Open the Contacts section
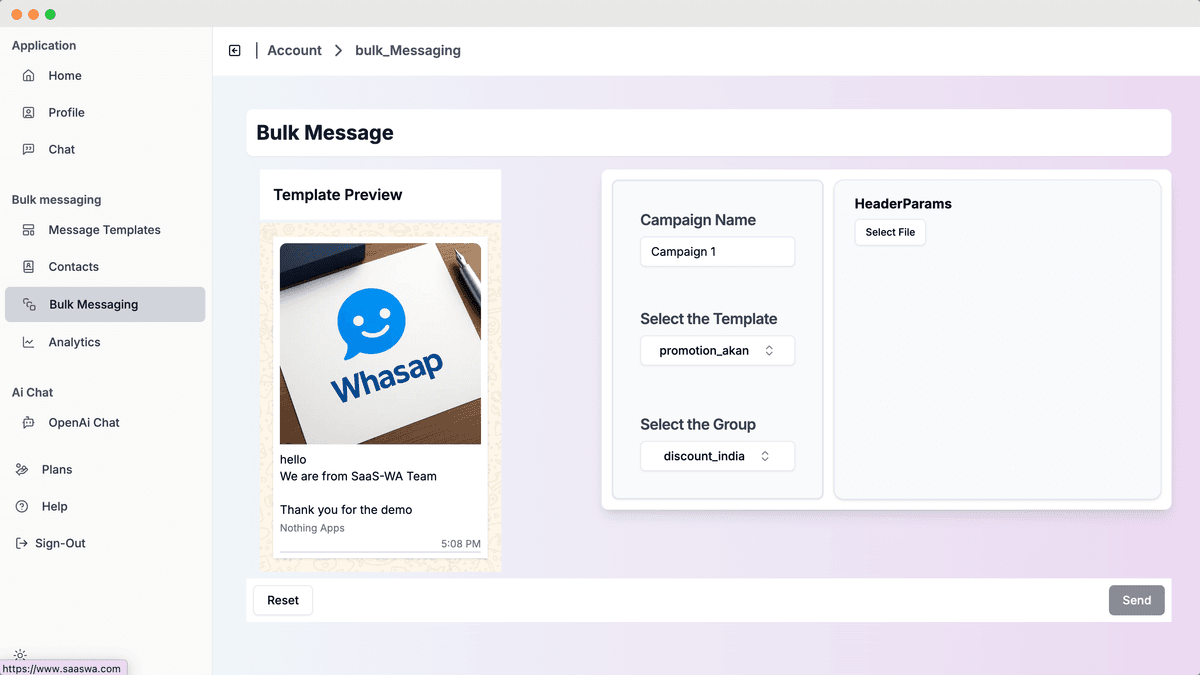Image resolution: width=1200 pixels, height=675 pixels. [x=74, y=266]
